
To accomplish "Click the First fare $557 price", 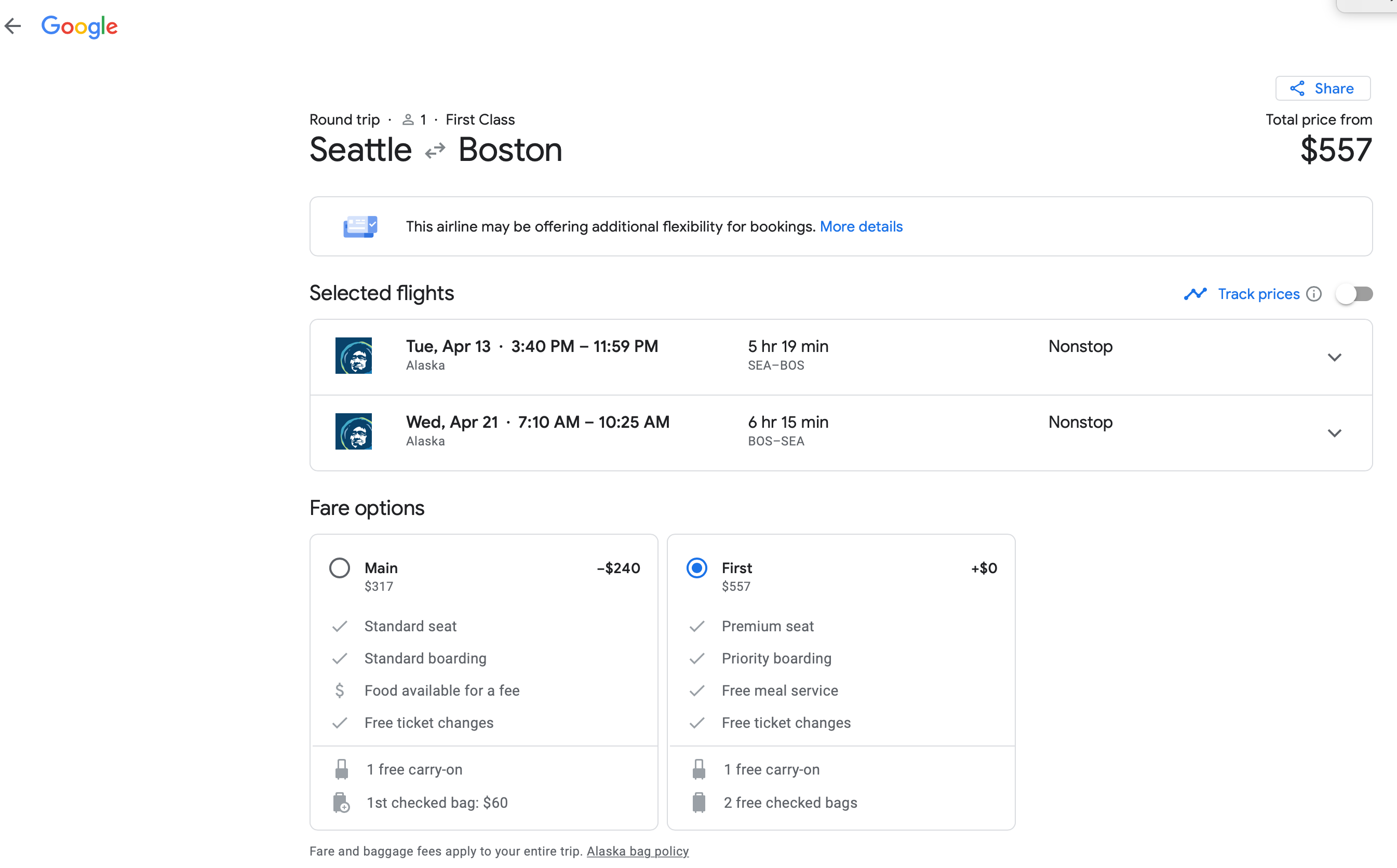I will (736, 586).
